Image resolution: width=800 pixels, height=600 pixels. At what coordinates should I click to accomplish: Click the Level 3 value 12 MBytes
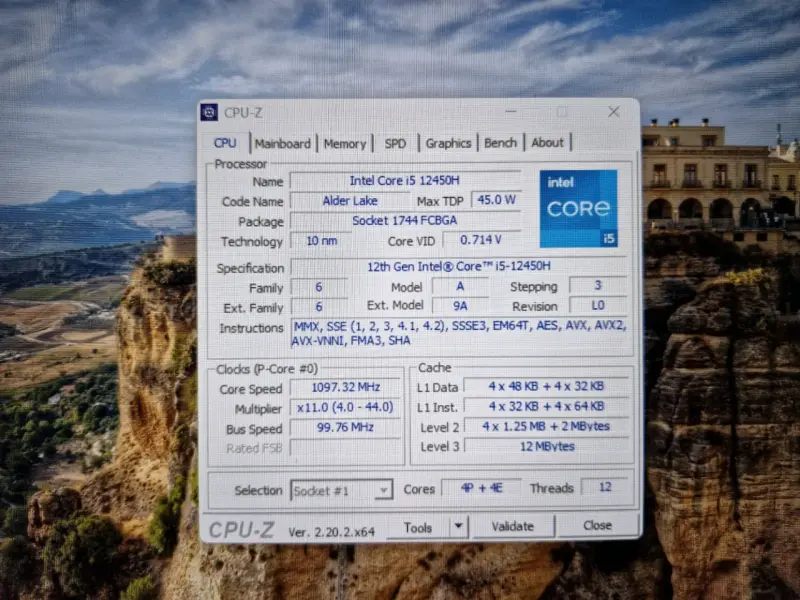pyautogui.click(x=546, y=446)
